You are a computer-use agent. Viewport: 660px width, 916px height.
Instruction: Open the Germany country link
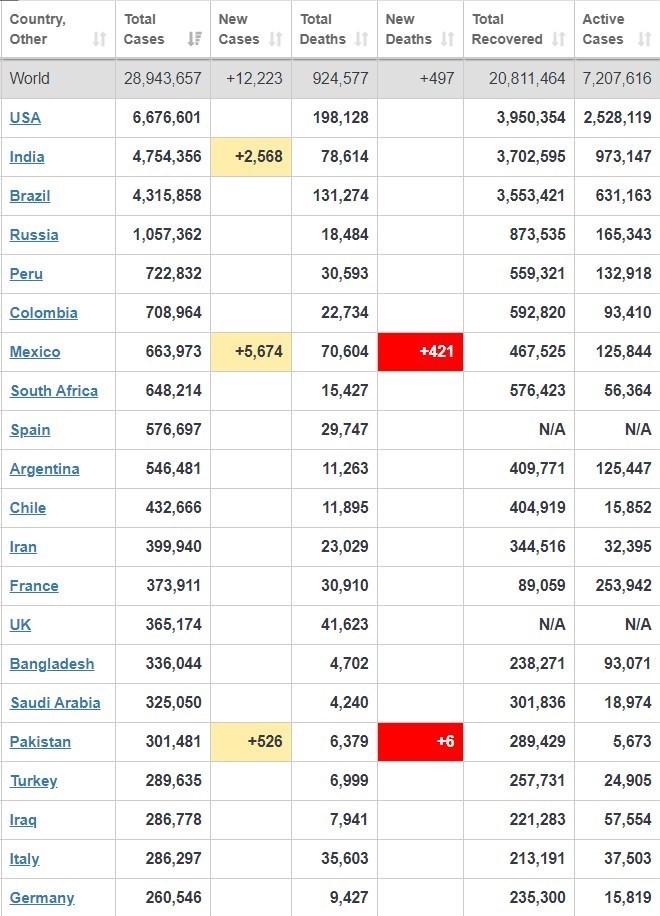click(x=42, y=897)
